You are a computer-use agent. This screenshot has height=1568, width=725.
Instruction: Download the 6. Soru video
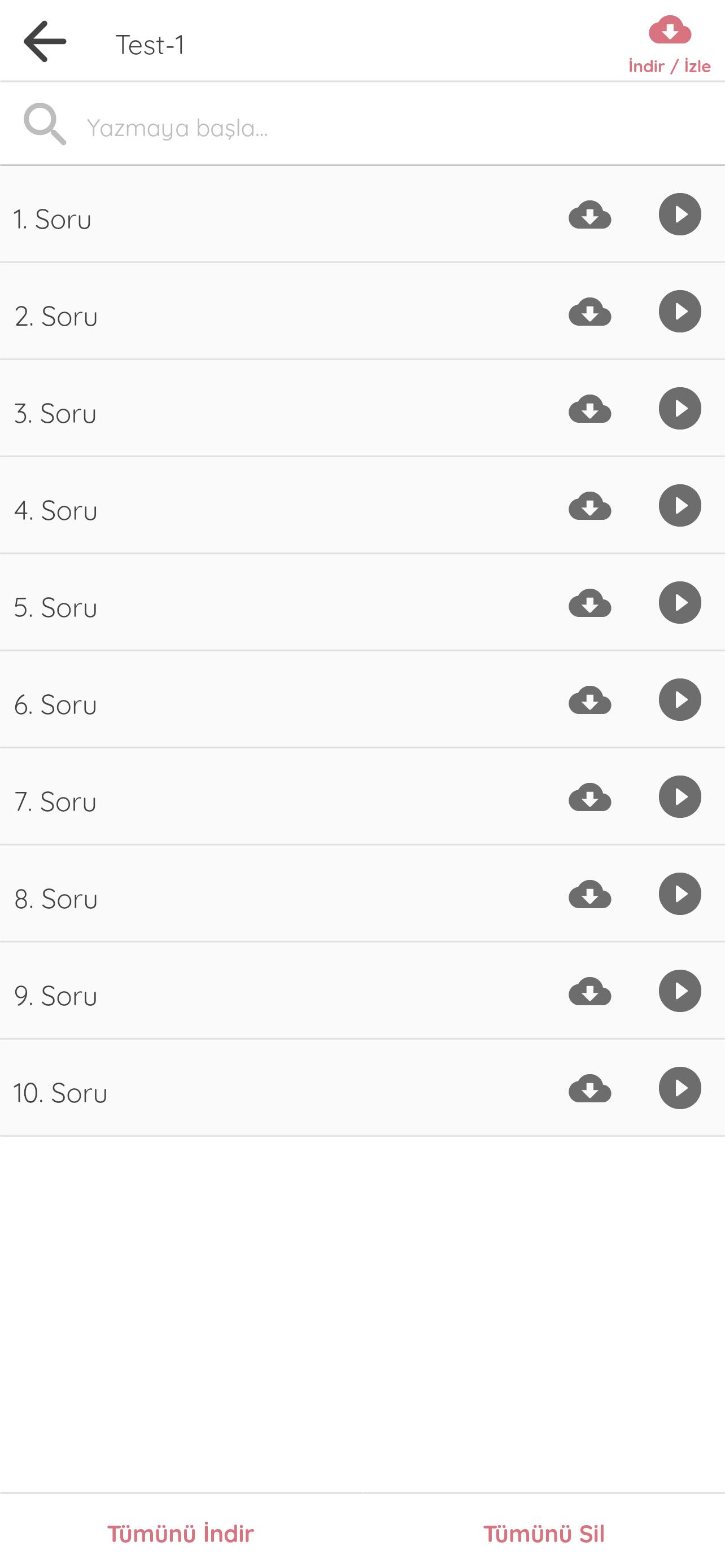590,700
